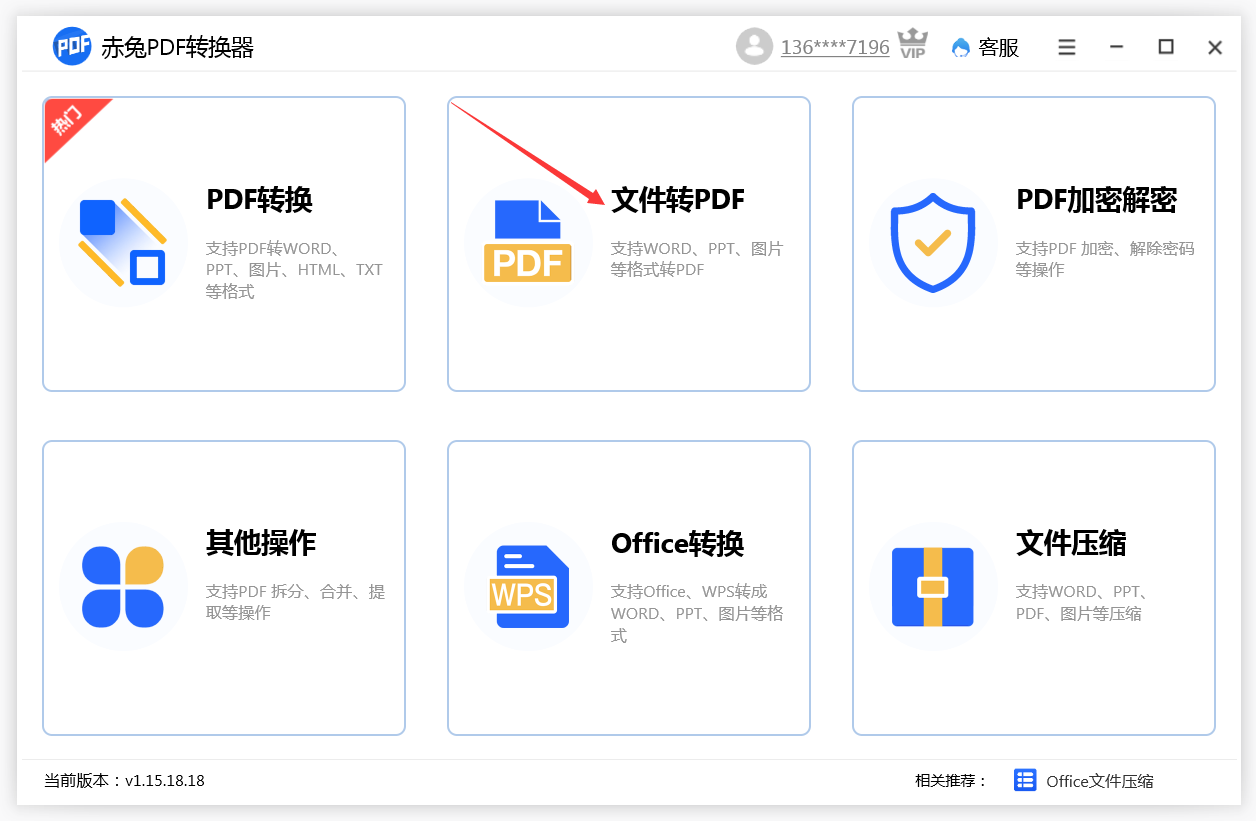Click the 文件转PDF file icon
This screenshot has height=821, width=1256.
tap(528, 242)
